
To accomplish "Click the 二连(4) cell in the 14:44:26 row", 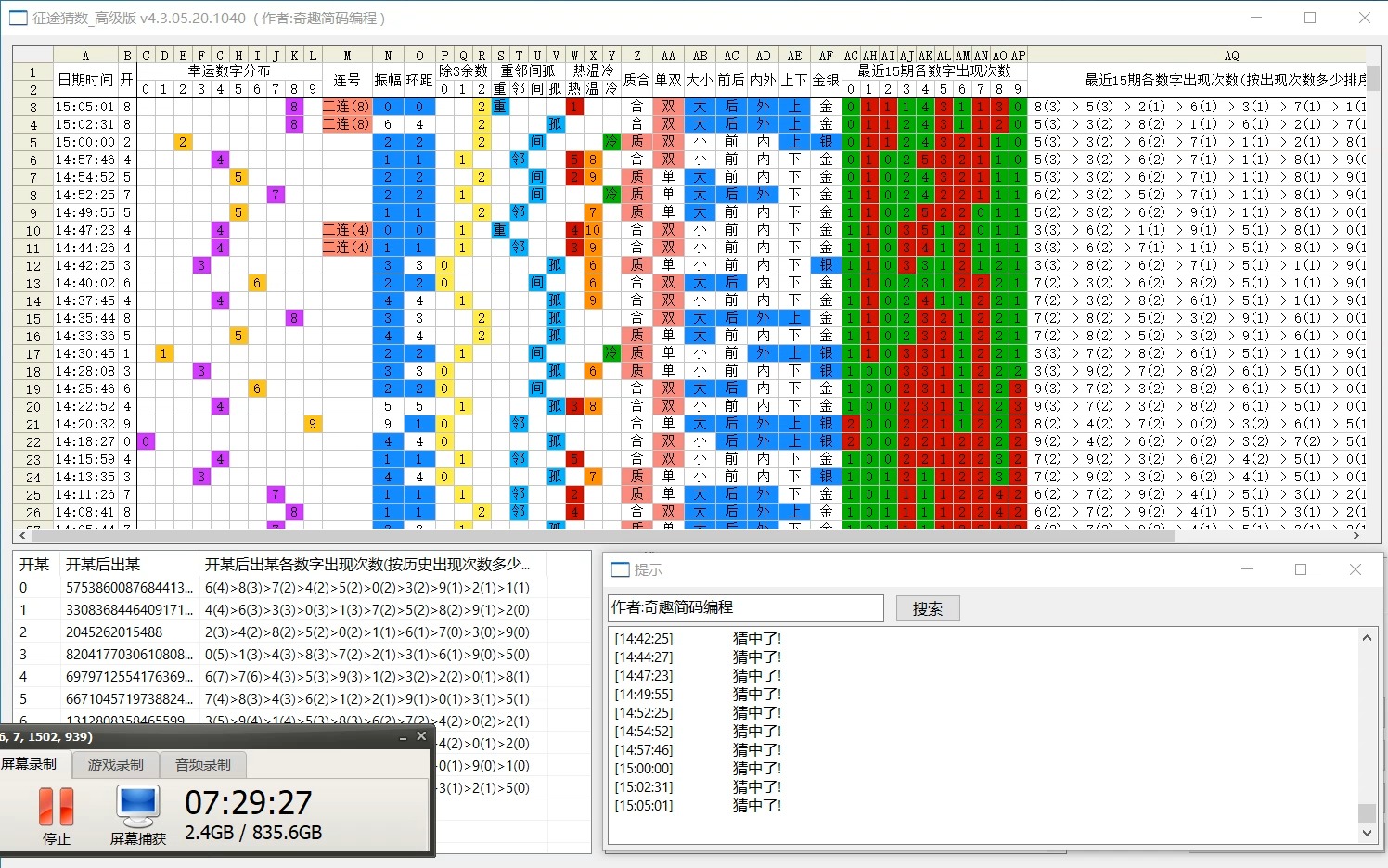I will (x=347, y=248).
